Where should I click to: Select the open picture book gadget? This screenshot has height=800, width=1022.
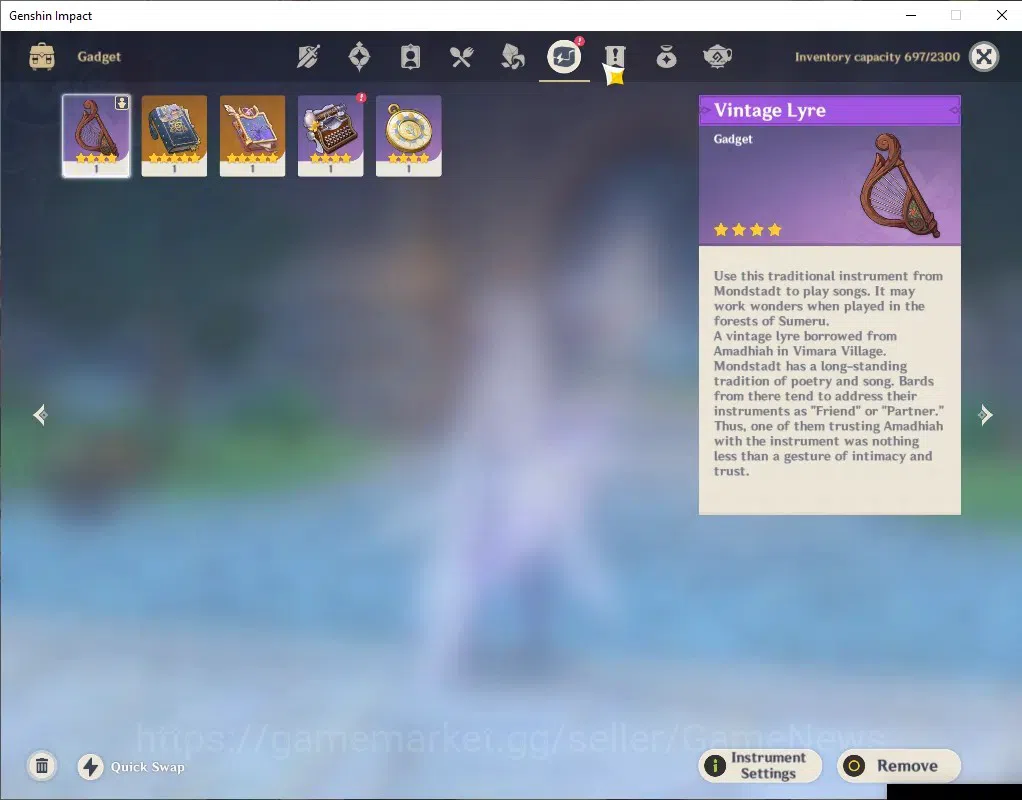point(252,136)
